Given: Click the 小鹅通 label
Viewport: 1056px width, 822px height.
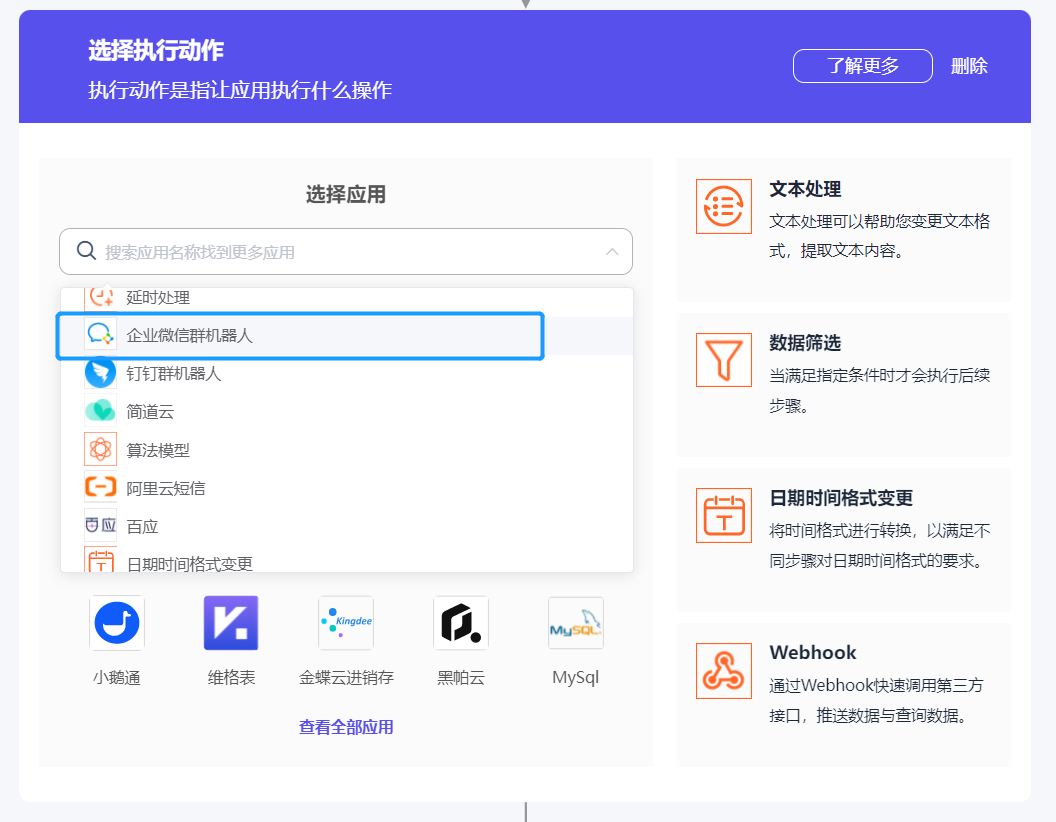Looking at the screenshot, I should [x=117, y=677].
